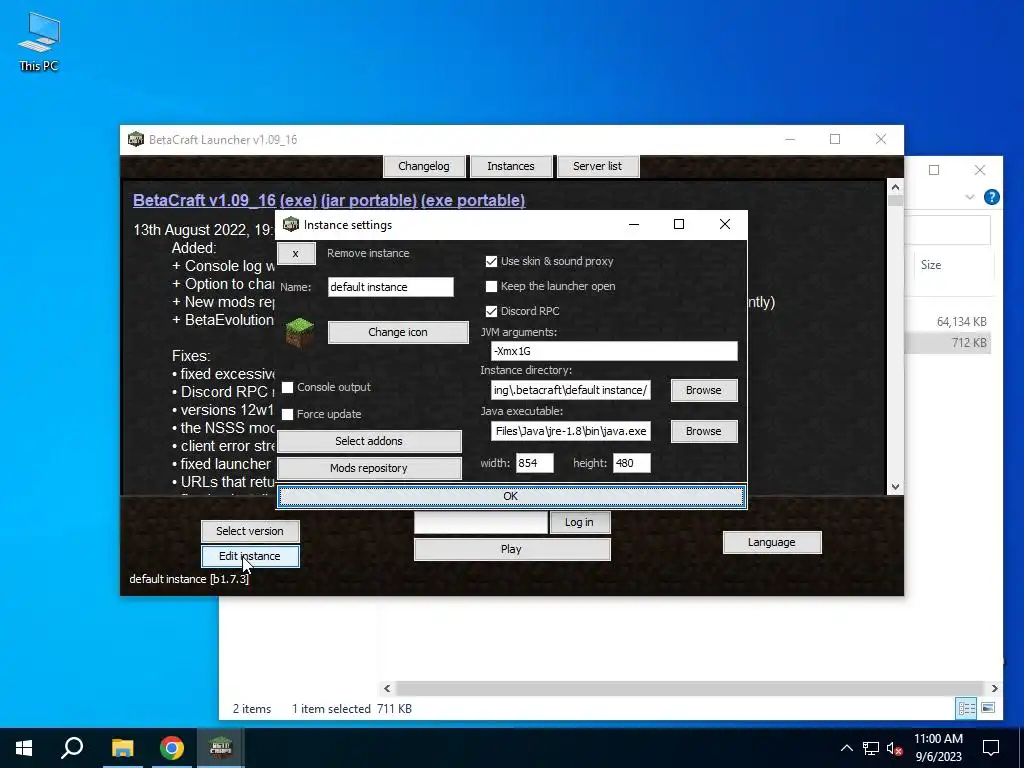Screen dimensions: 1024x768
Task: Click BetaCraft icon in Instance settings title bar
Action: click(291, 225)
